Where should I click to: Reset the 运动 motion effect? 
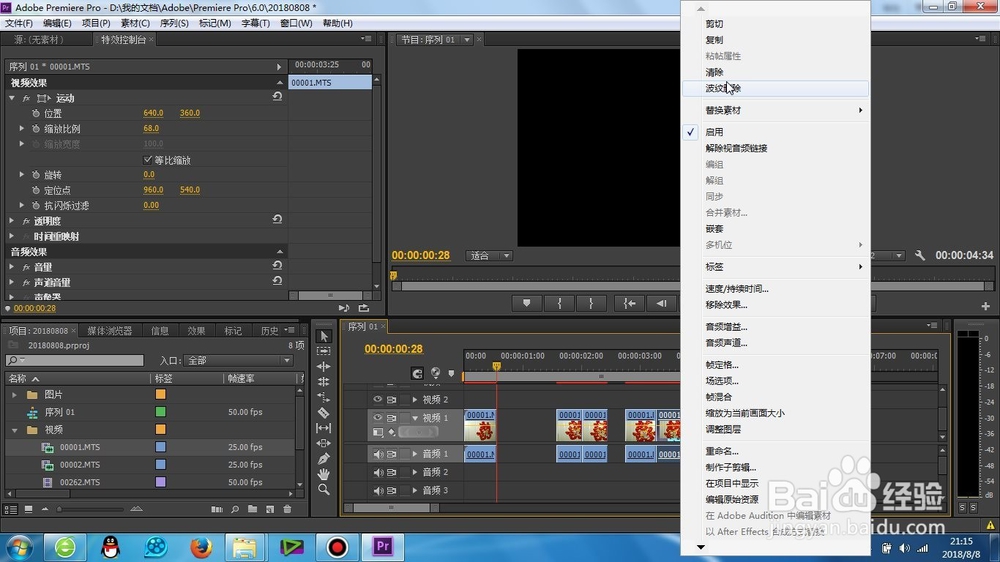pos(277,97)
